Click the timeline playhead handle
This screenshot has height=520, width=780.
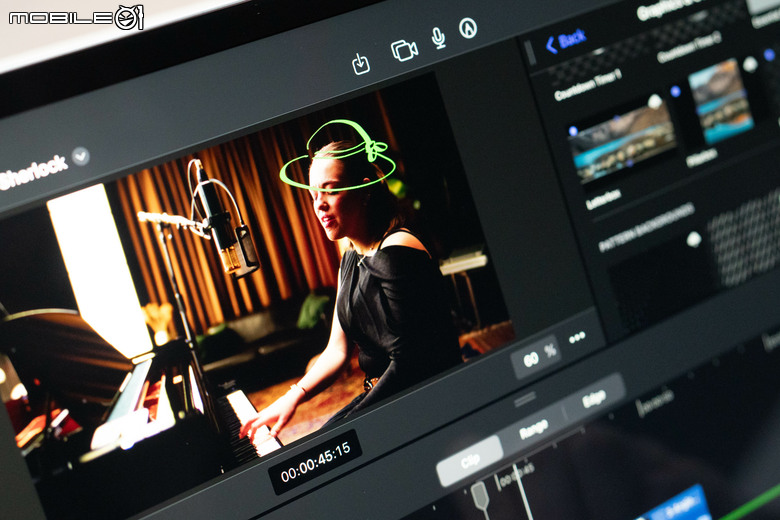[480, 495]
